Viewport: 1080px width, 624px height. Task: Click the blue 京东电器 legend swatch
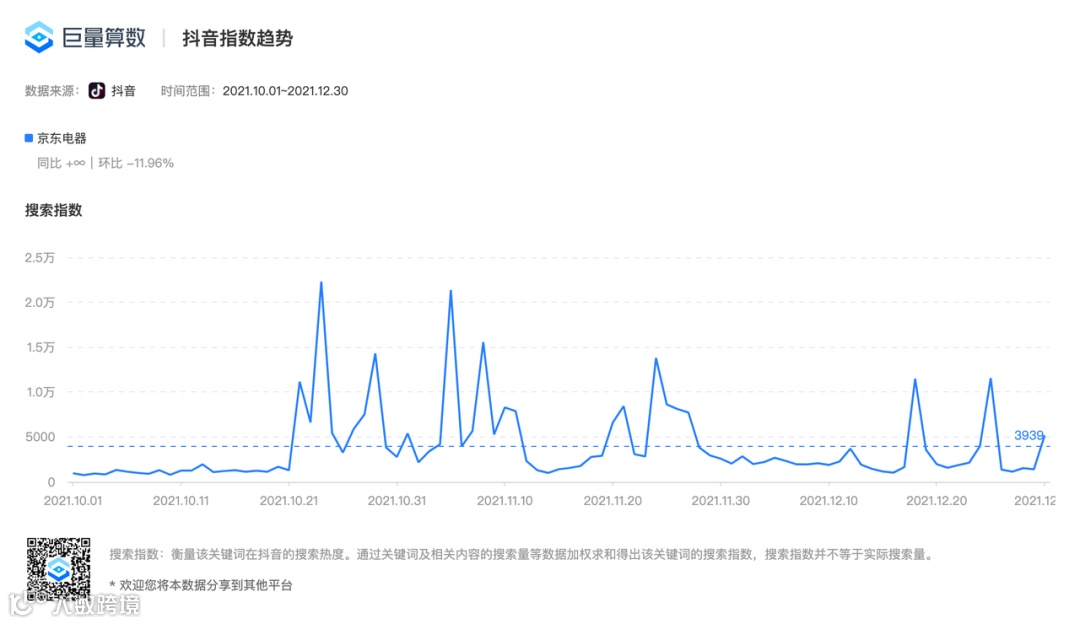[29, 138]
